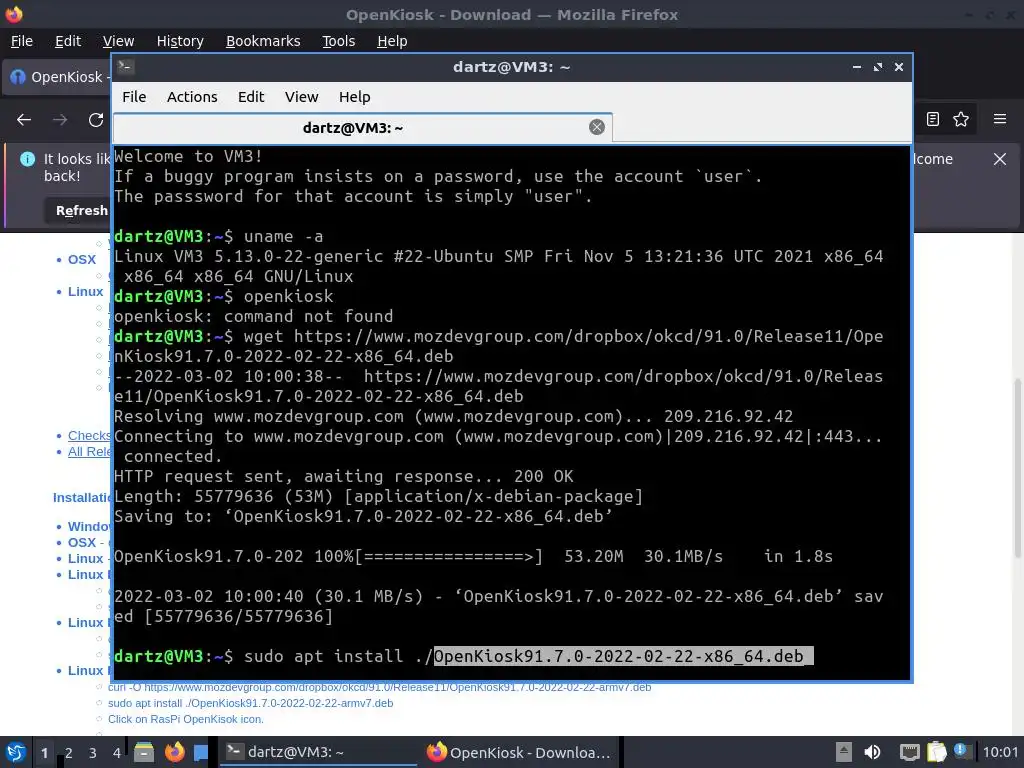1024x768 pixels.
Task: Switch to workspace 3
Action: tap(93, 753)
